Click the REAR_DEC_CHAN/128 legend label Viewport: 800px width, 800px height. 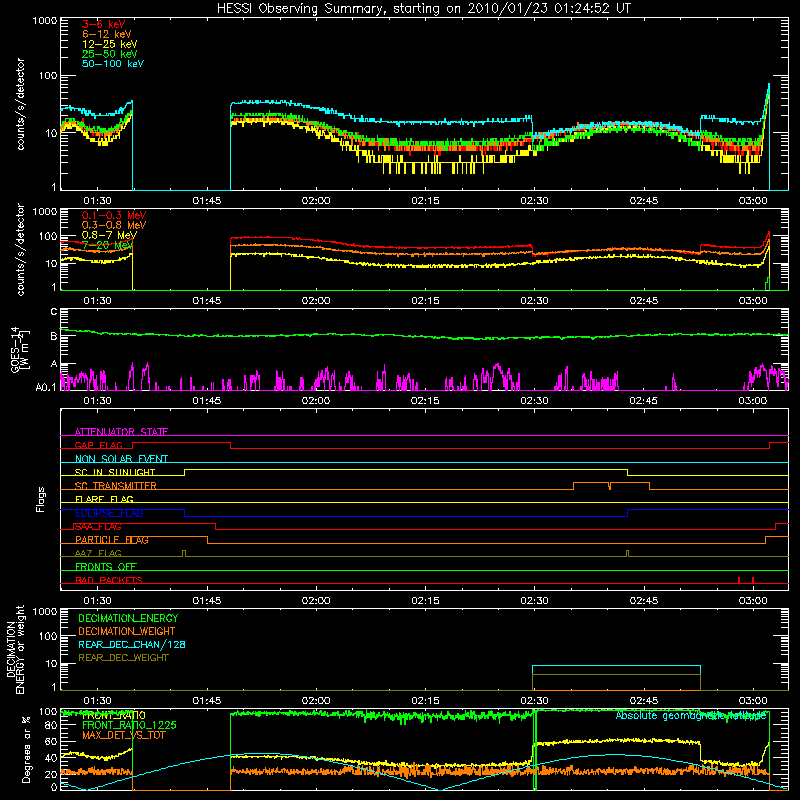(132, 644)
